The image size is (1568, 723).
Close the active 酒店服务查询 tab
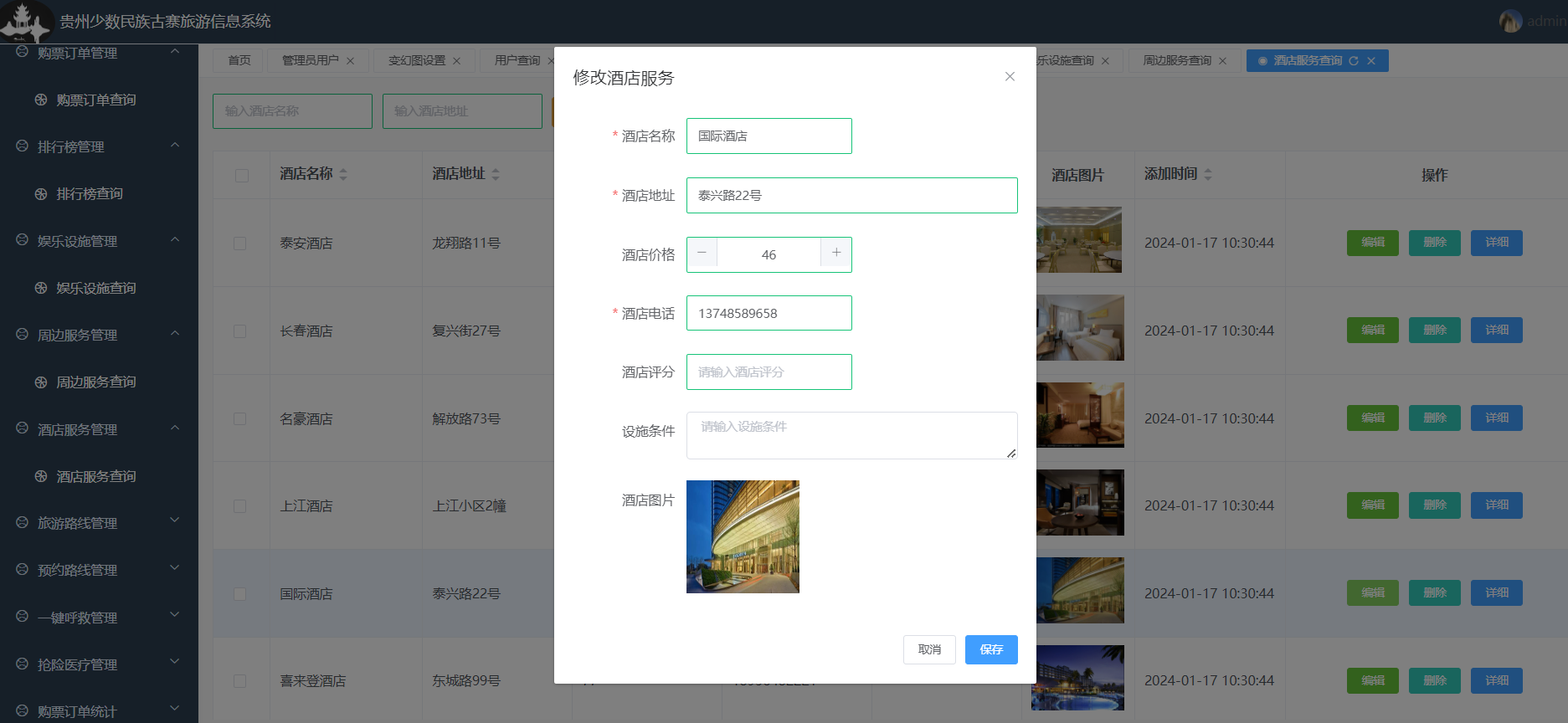coord(1371,60)
